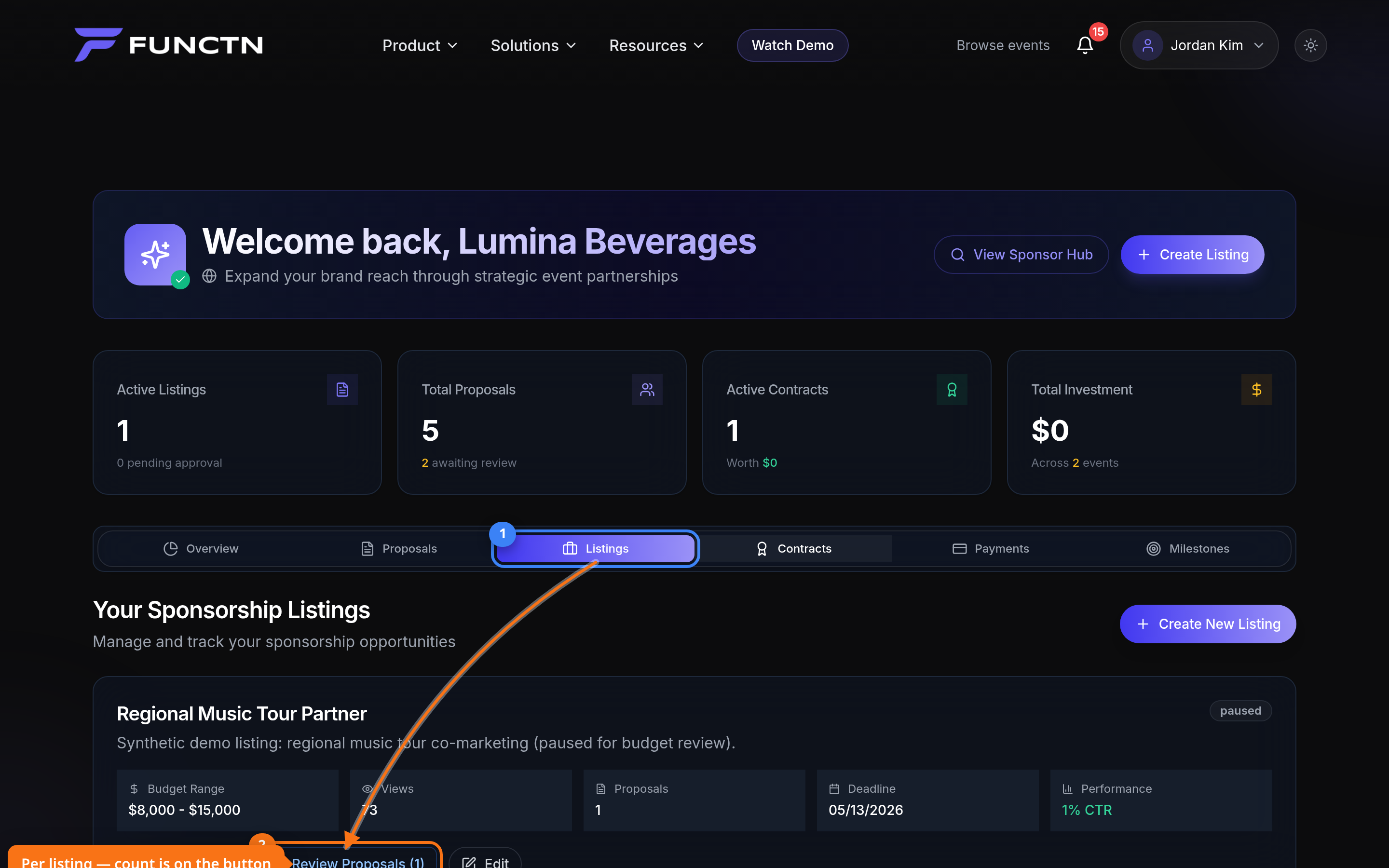
Task: Click the green verified check badge
Action: click(x=180, y=280)
